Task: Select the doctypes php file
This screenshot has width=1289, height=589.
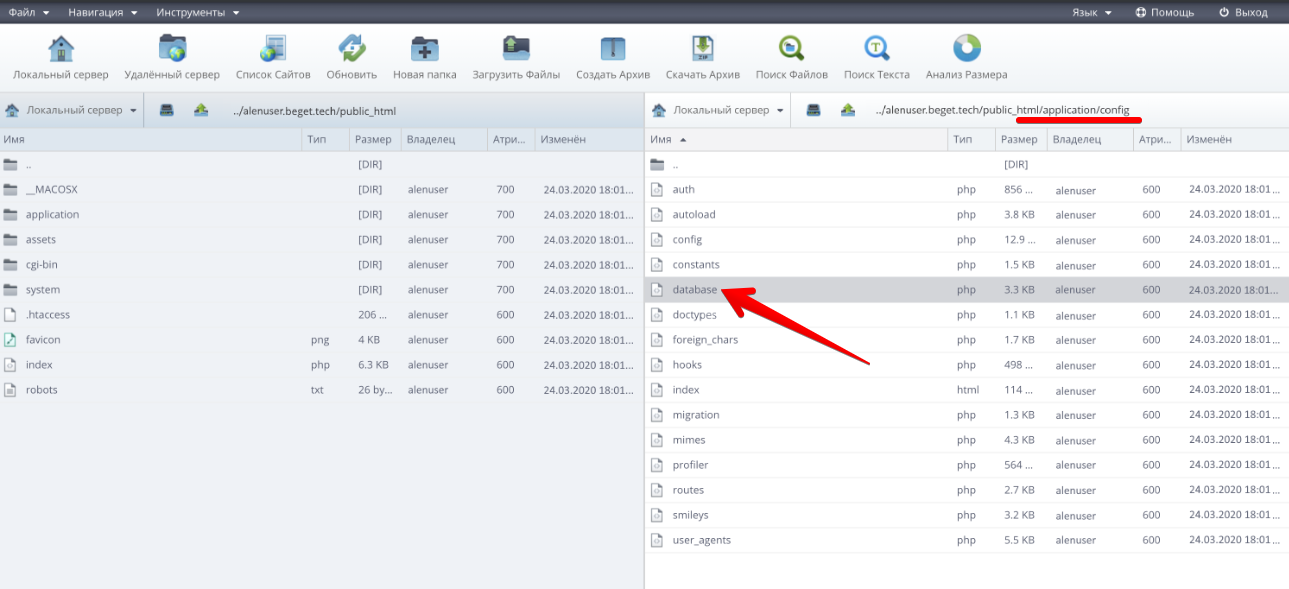Action: 967,314
